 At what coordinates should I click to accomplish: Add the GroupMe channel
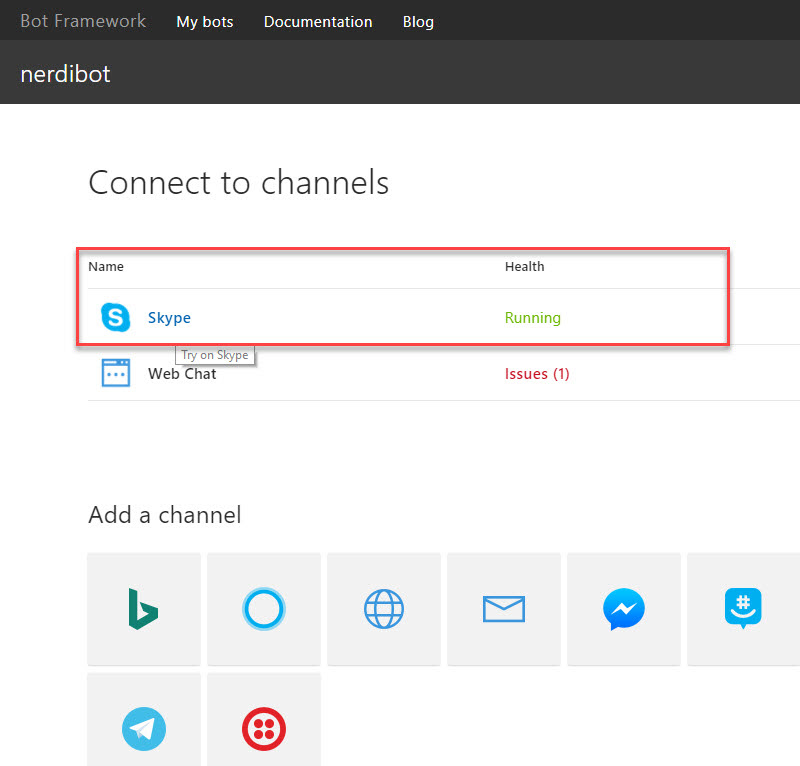click(x=743, y=609)
